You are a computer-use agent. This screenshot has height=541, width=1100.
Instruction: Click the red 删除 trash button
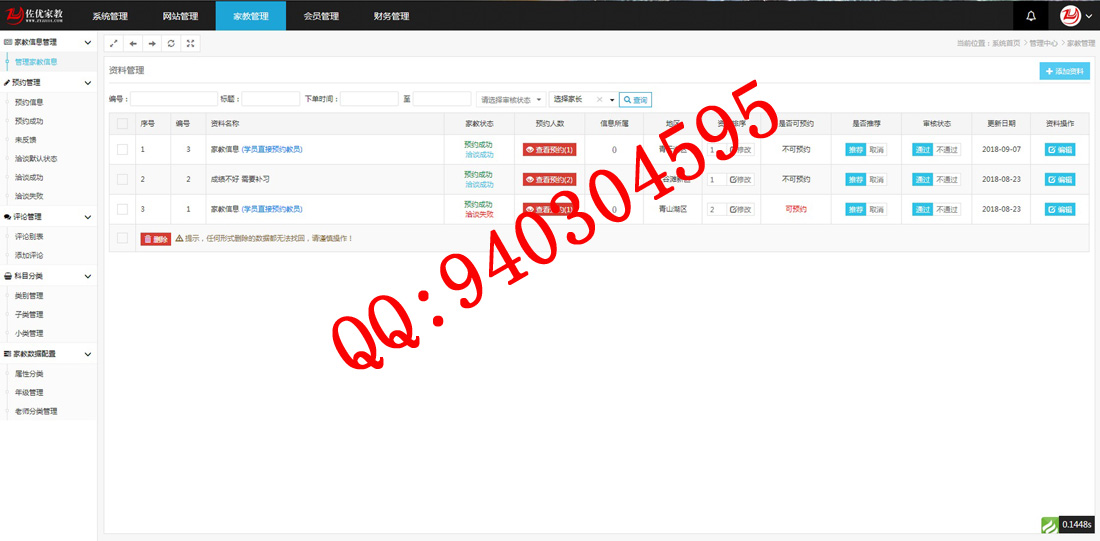(x=155, y=239)
